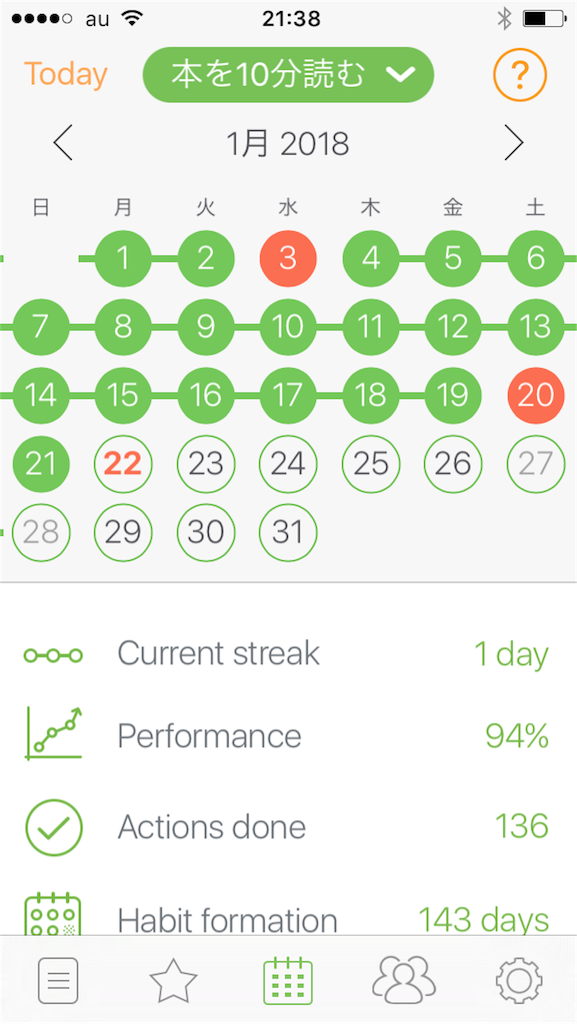The image size is (577, 1024).
Task: Tap the 1月 2018 month title
Action: pos(288,144)
